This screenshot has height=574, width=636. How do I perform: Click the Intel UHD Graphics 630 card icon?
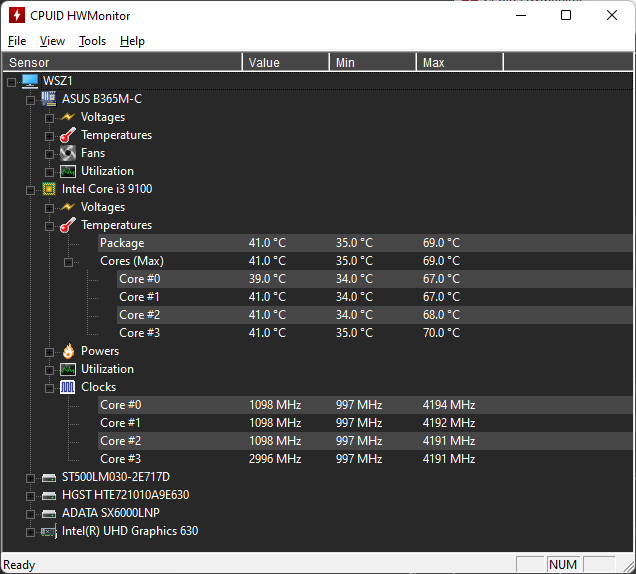(x=49, y=531)
